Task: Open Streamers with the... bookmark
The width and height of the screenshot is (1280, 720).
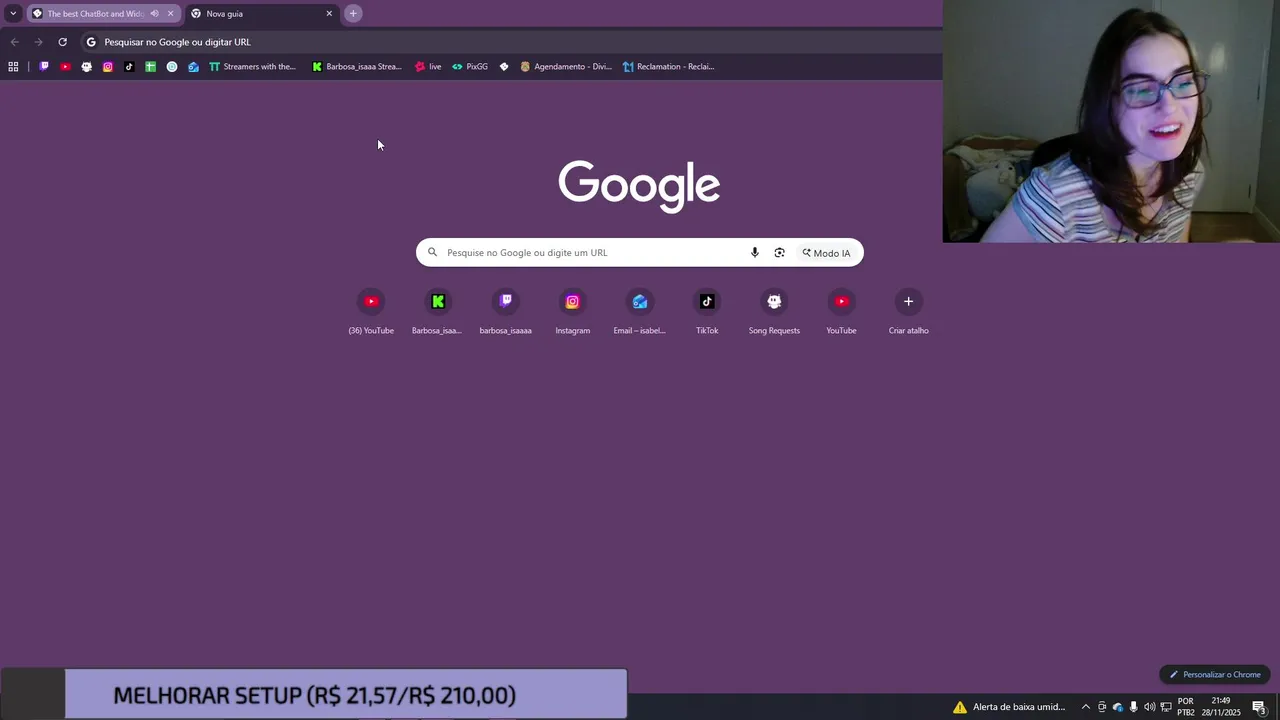Action: pos(252,67)
